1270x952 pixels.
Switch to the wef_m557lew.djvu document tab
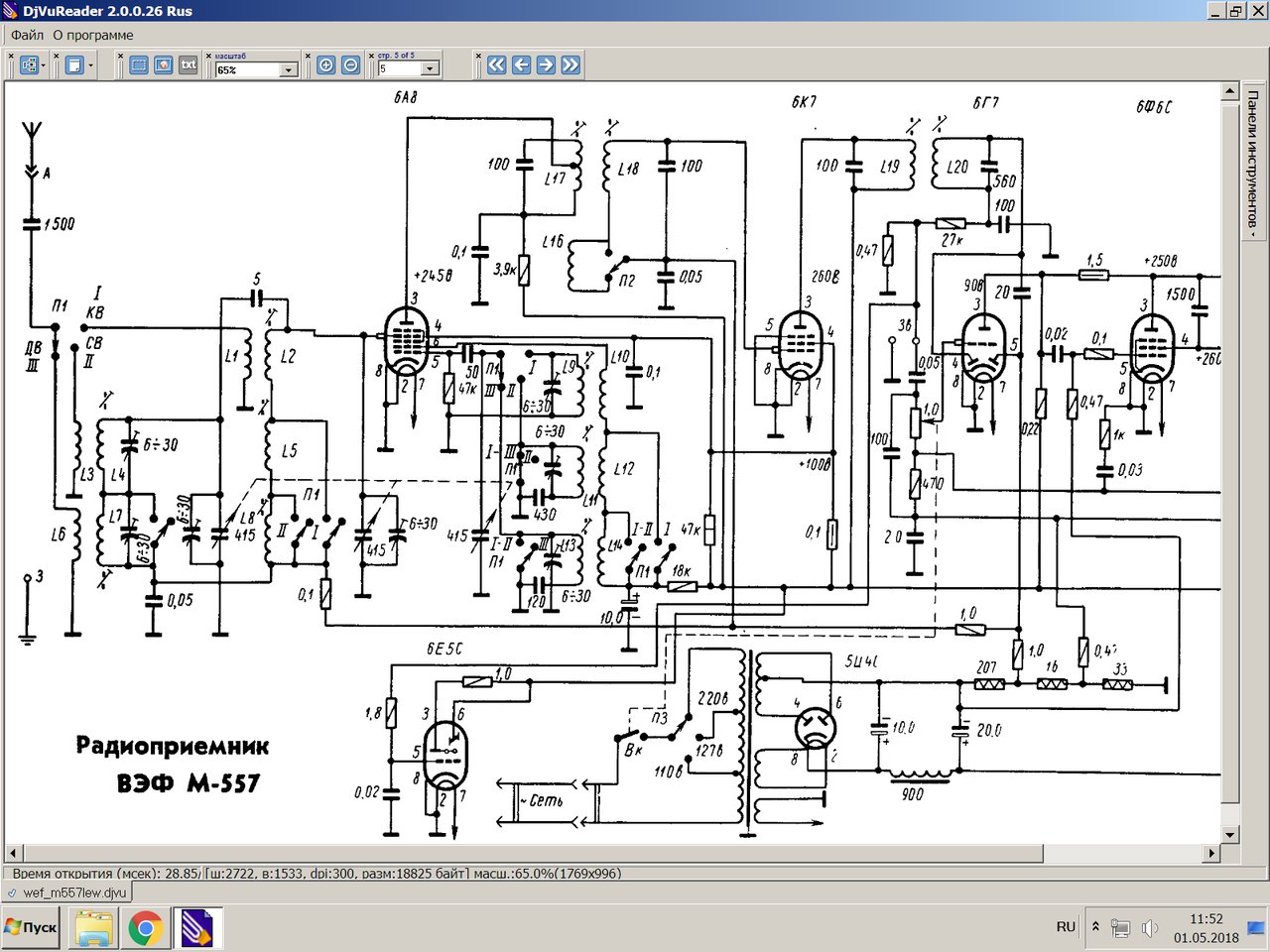click(x=67, y=892)
